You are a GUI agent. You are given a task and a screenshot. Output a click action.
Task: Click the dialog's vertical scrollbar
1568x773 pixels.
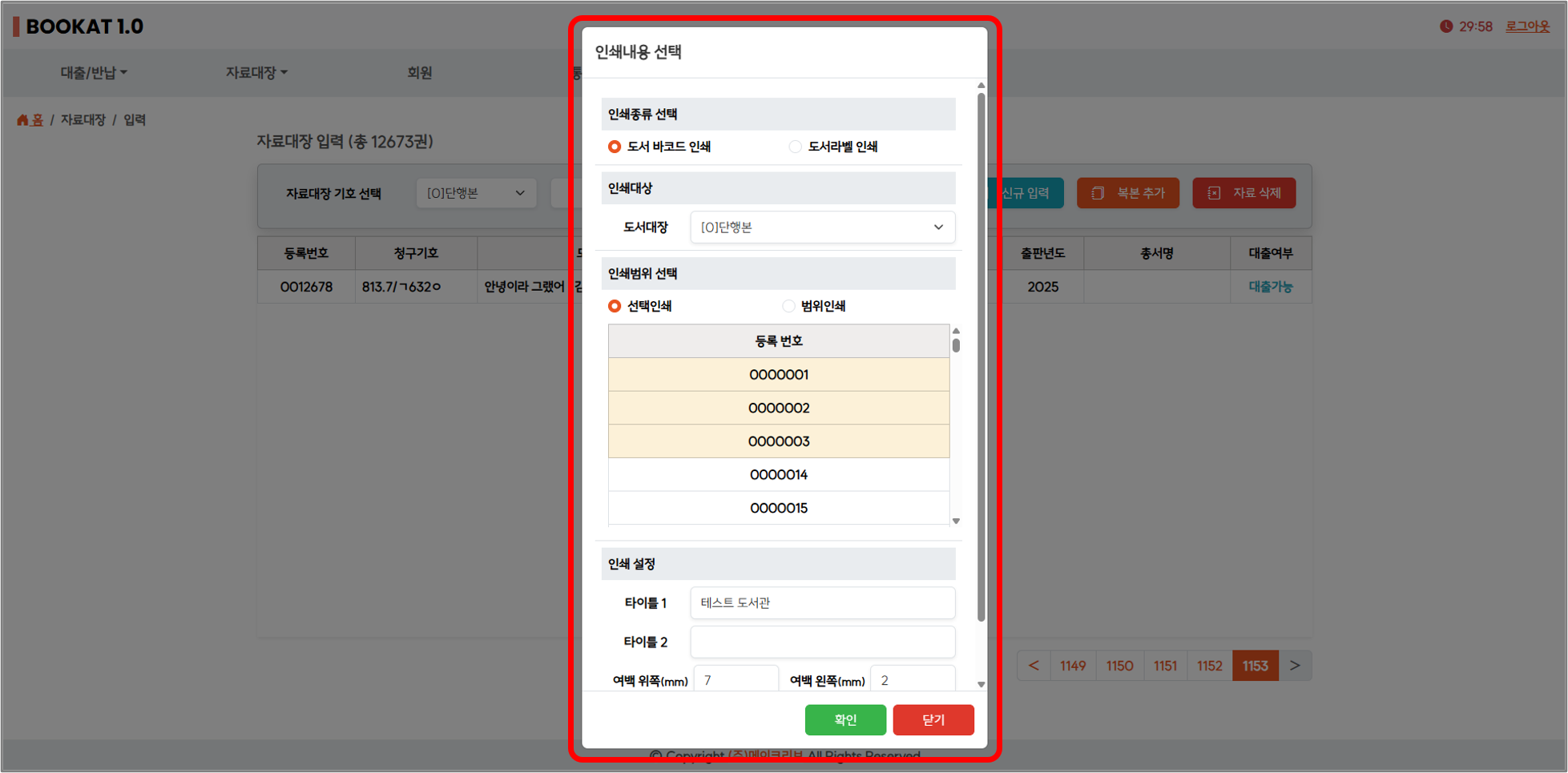pos(981,360)
